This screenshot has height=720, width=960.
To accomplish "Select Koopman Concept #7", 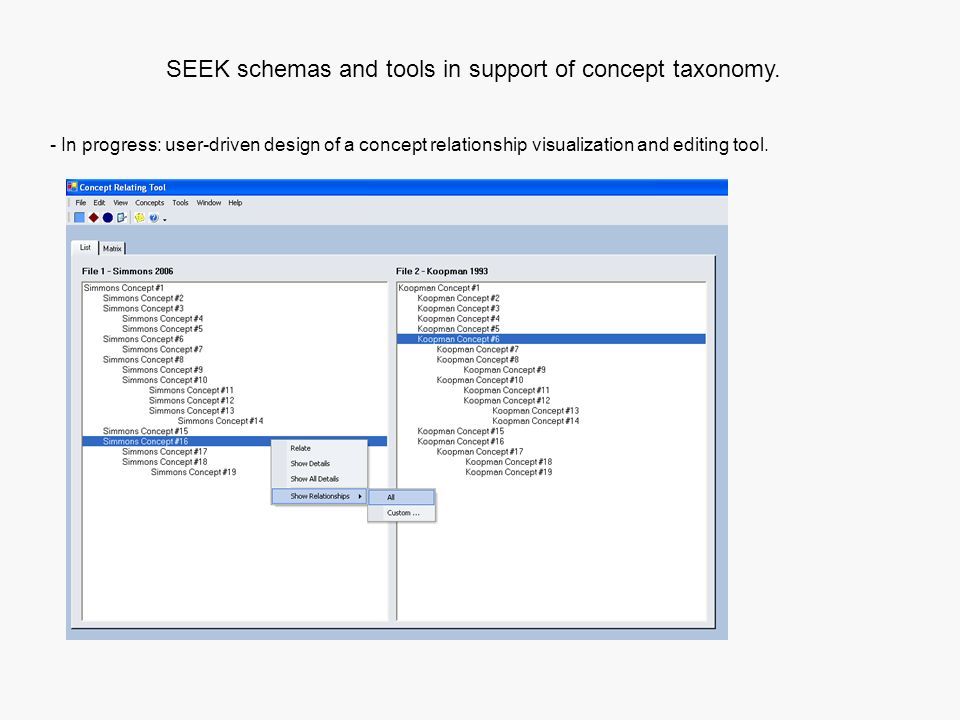I will (478, 349).
